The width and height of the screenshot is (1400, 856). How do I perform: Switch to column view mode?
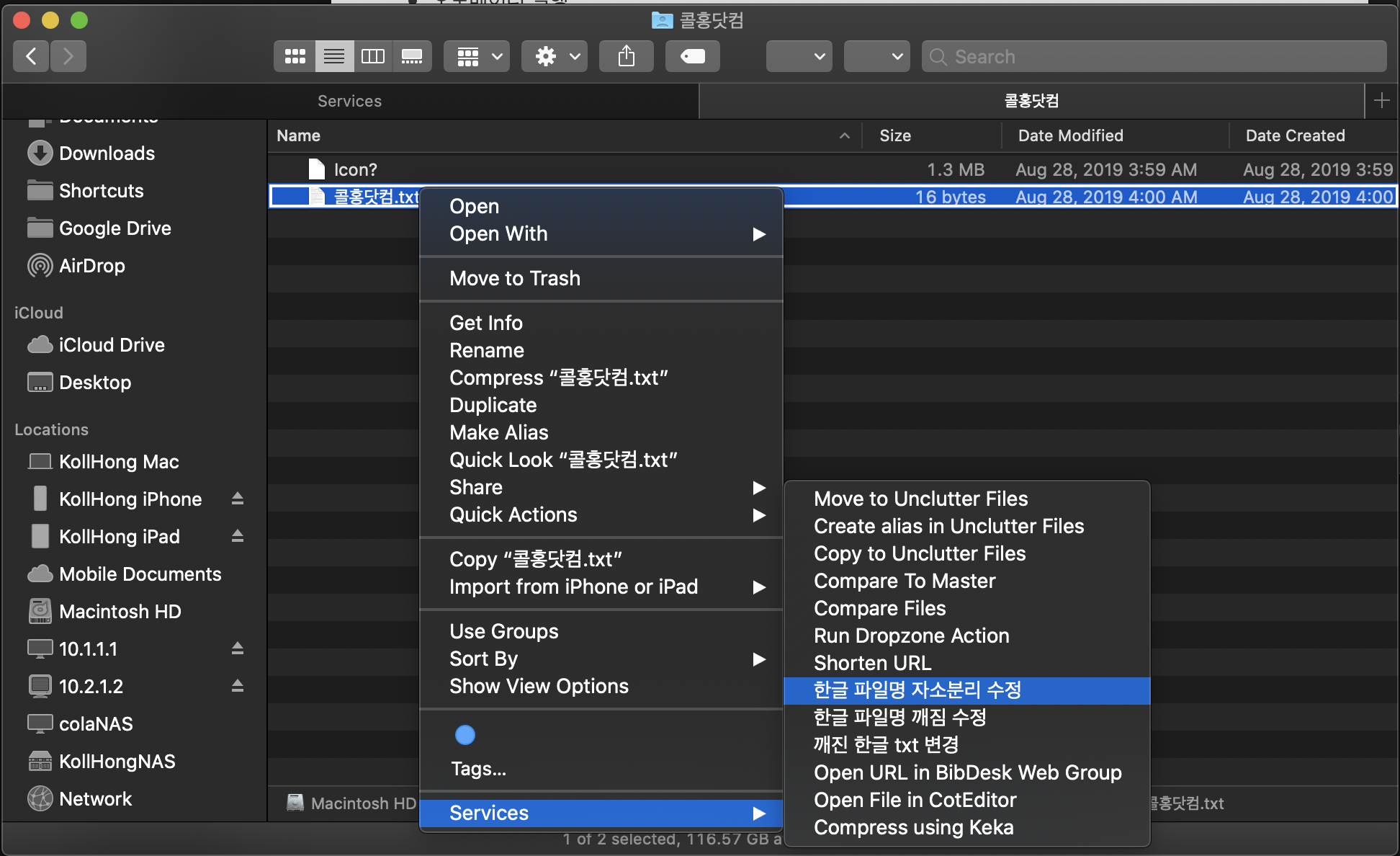pyautogui.click(x=372, y=56)
